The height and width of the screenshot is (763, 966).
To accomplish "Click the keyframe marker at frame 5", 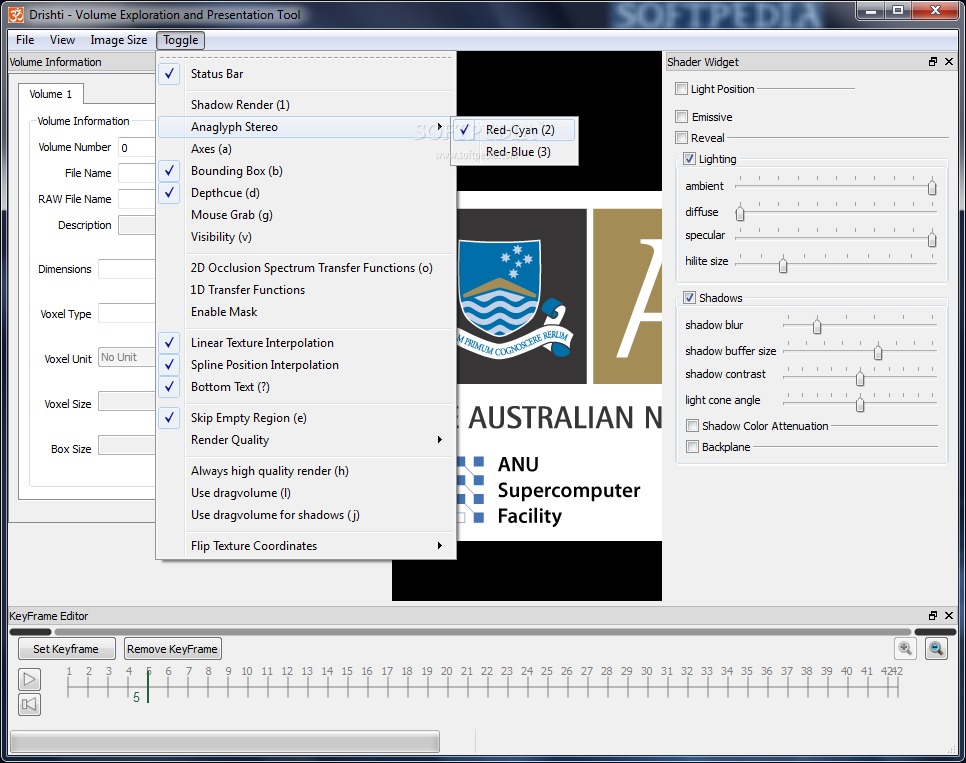I will click(x=148, y=686).
